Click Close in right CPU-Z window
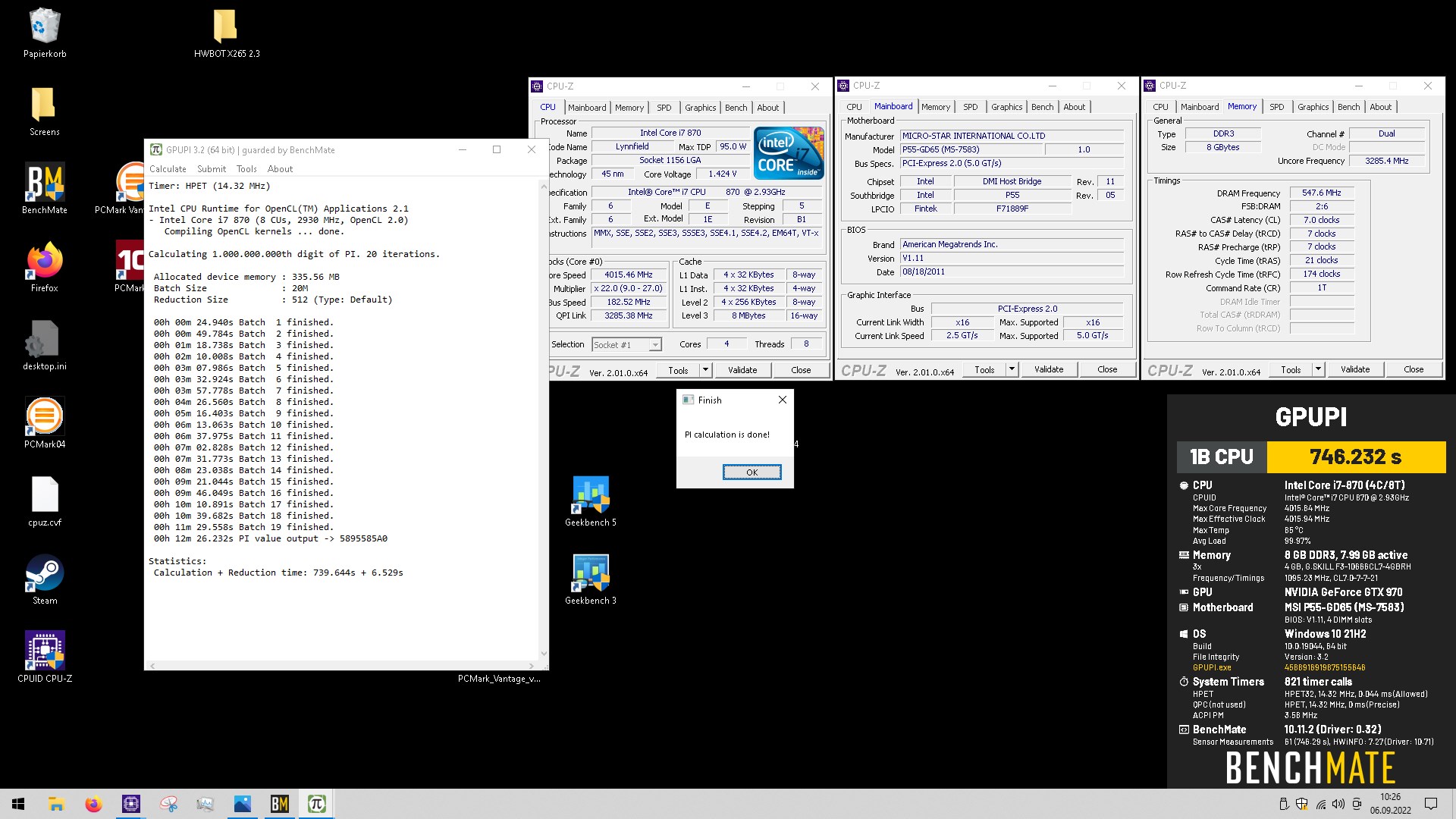This screenshot has width=1456, height=819. 1414,369
